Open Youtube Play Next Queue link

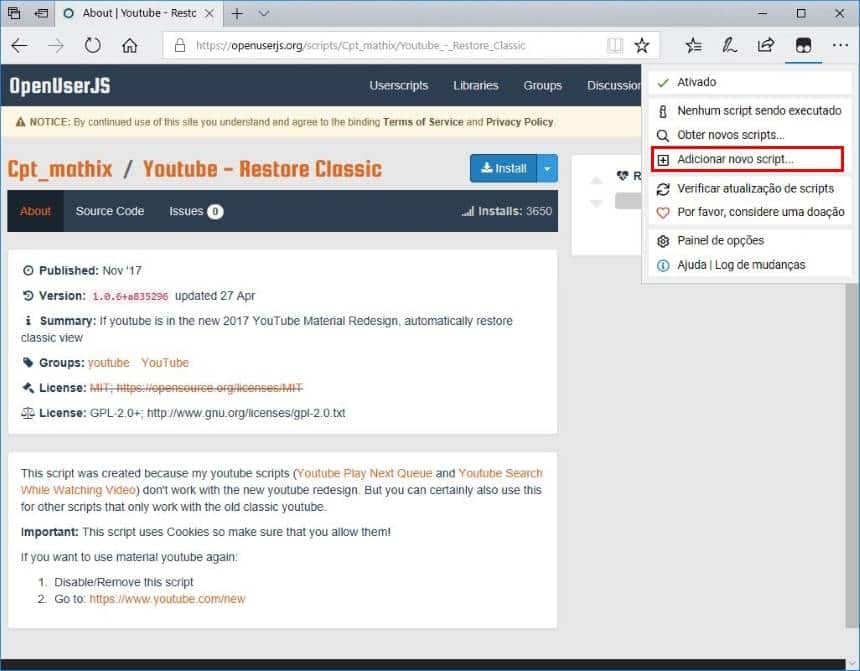(x=364, y=473)
